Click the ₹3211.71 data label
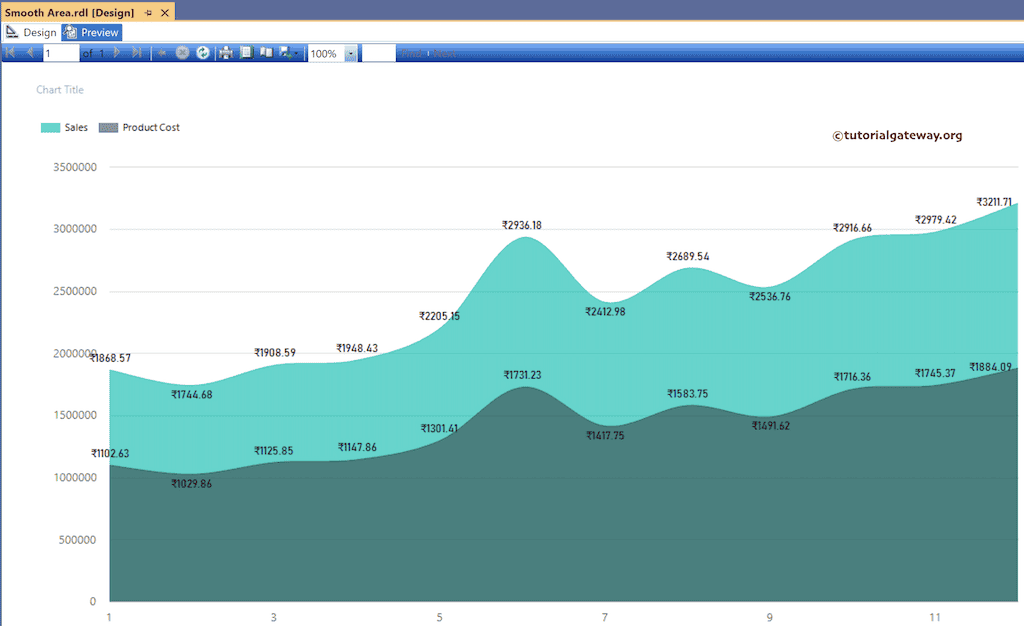Viewport: 1024px width, 626px height. [994, 202]
